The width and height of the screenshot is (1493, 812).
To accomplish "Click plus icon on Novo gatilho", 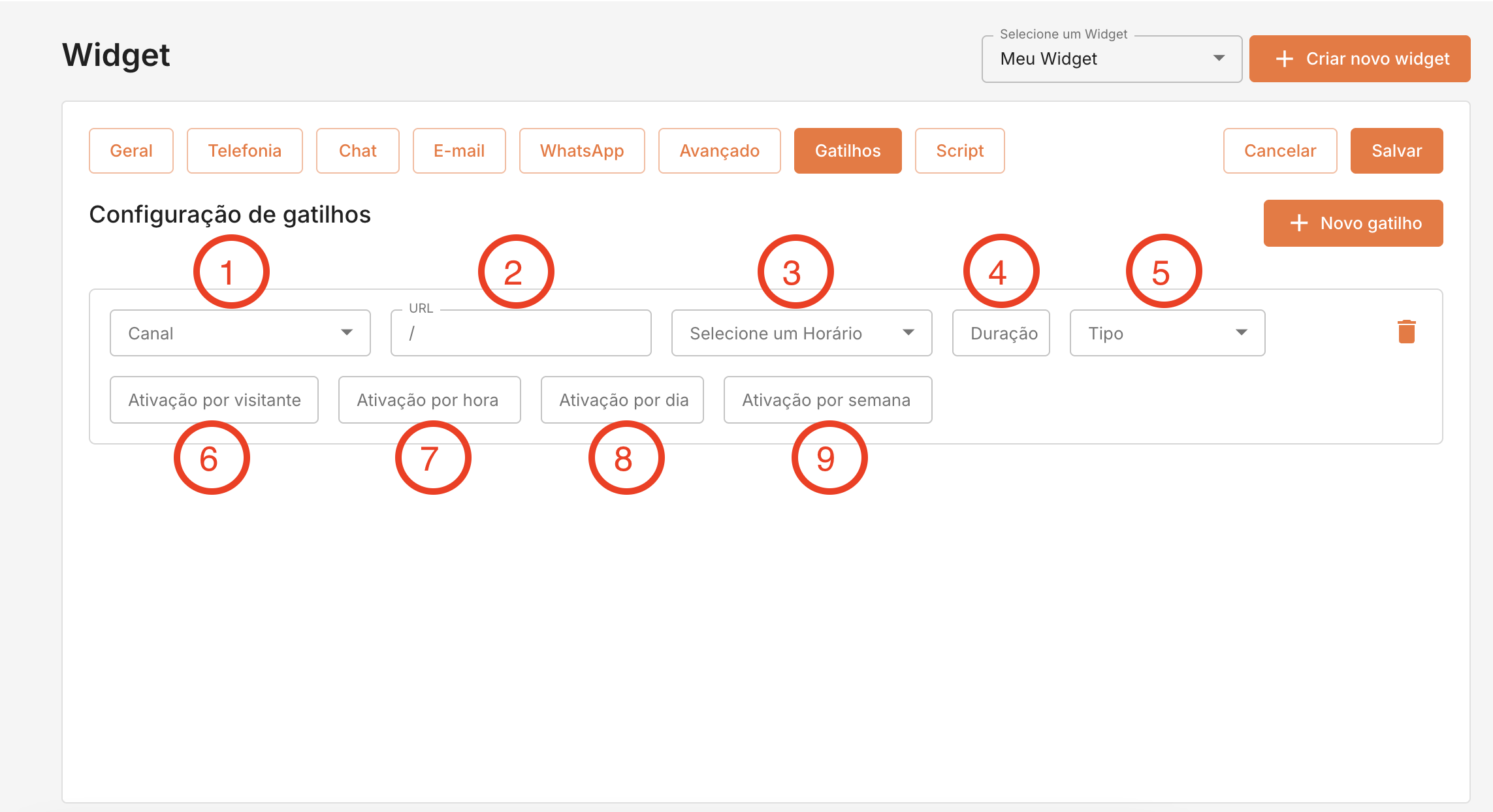I will [x=1298, y=223].
